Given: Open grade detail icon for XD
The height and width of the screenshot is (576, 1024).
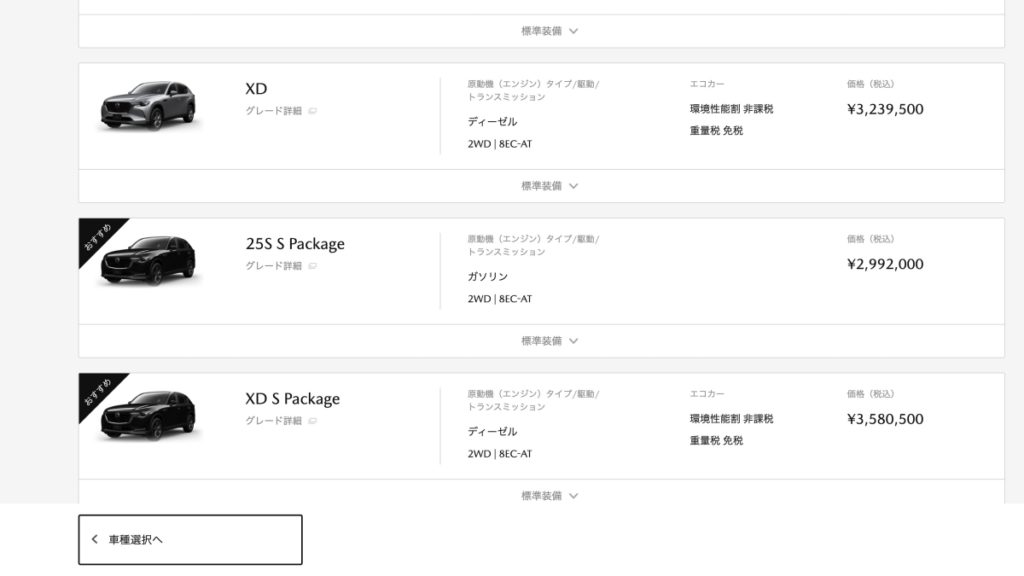Looking at the screenshot, I should [312, 111].
